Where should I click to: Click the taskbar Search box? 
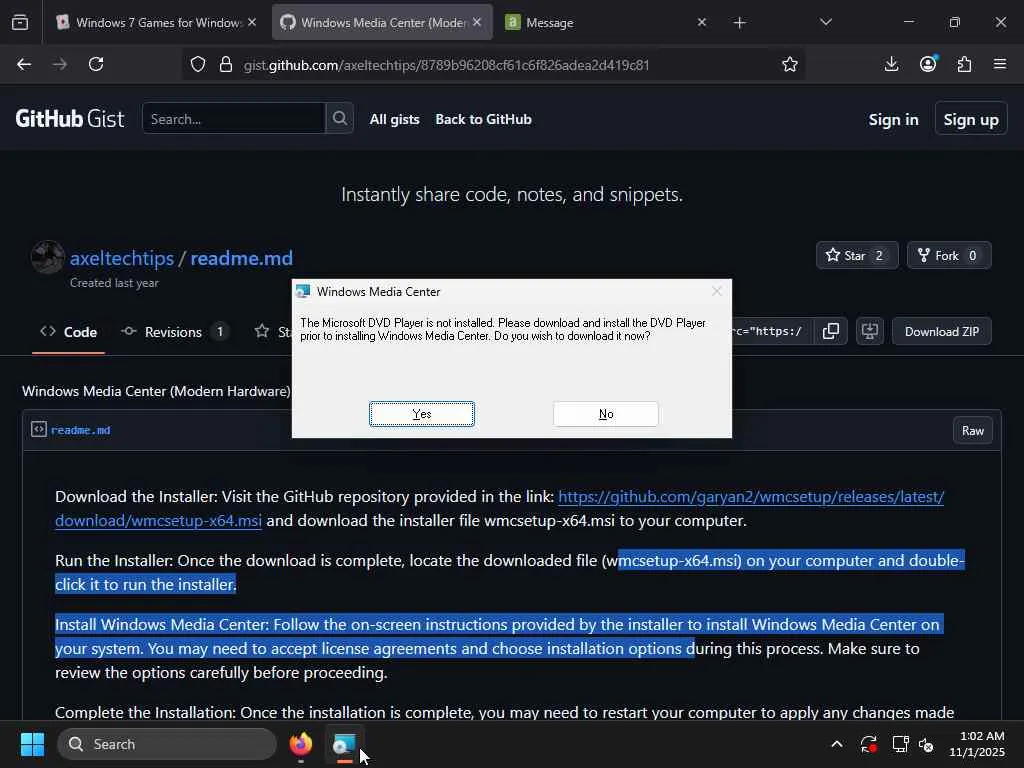pyautogui.click(x=167, y=744)
